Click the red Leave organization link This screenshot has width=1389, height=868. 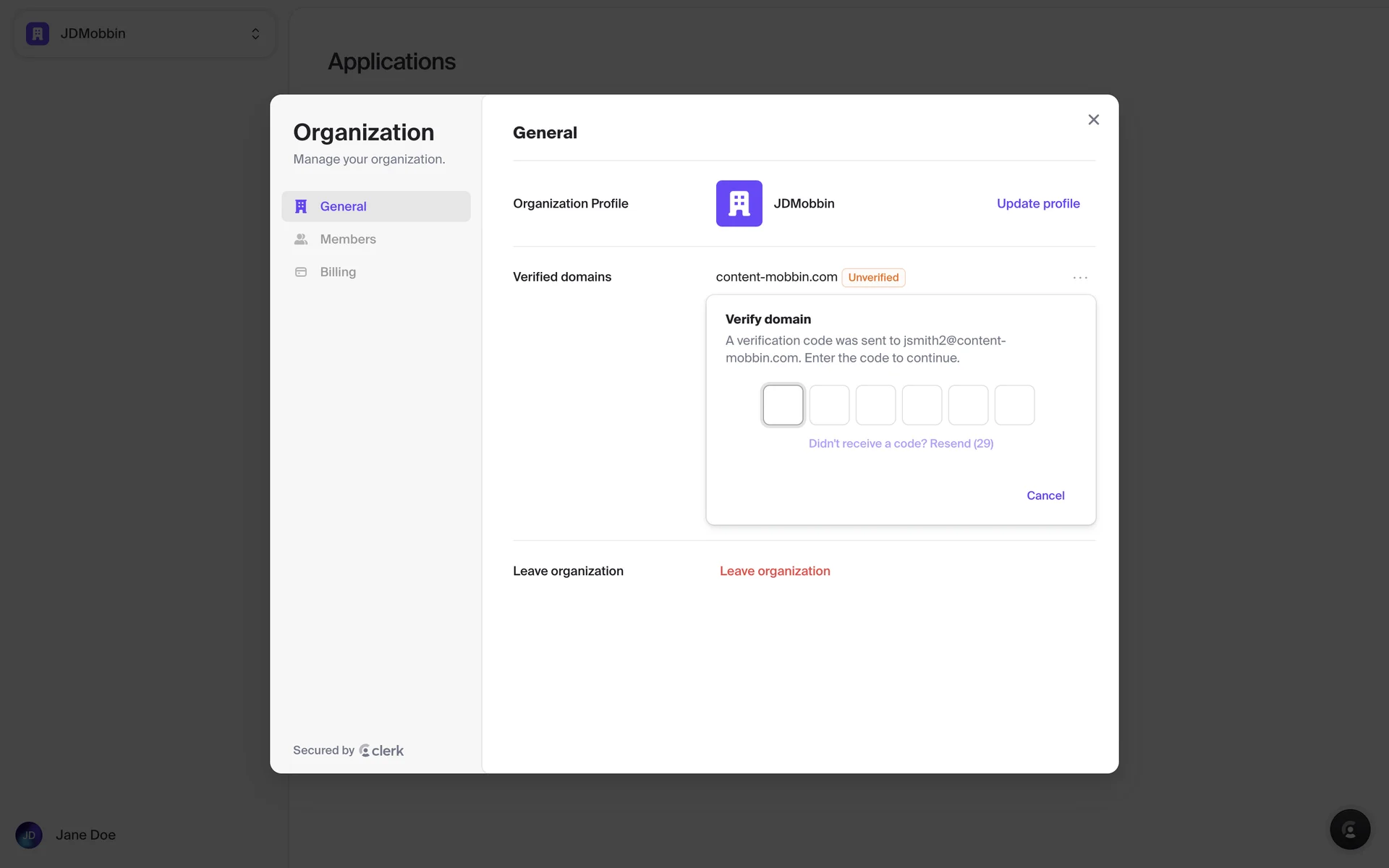click(x=774, y=571)
